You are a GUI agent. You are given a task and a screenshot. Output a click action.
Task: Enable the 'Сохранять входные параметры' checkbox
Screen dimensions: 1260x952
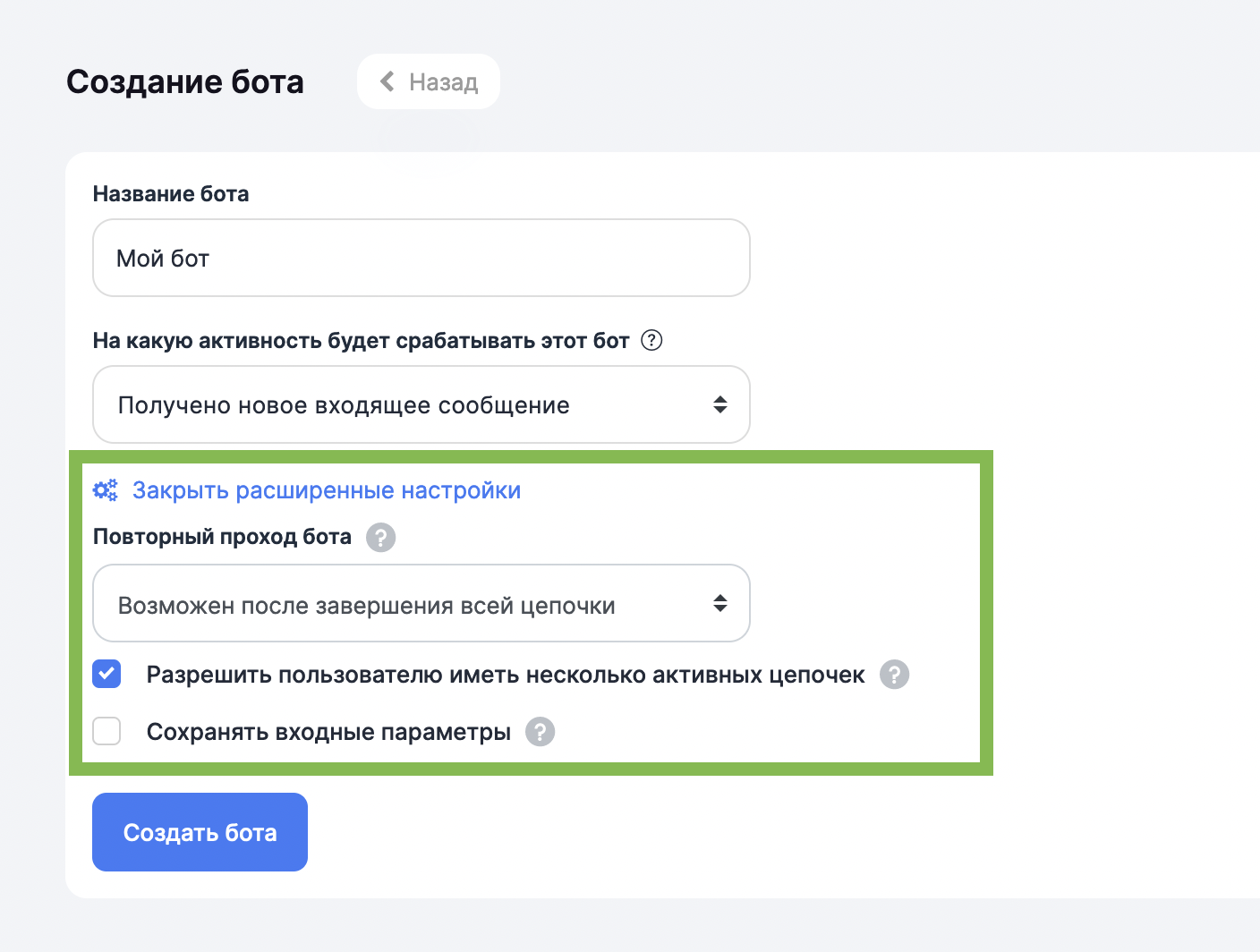pos(107,731)
